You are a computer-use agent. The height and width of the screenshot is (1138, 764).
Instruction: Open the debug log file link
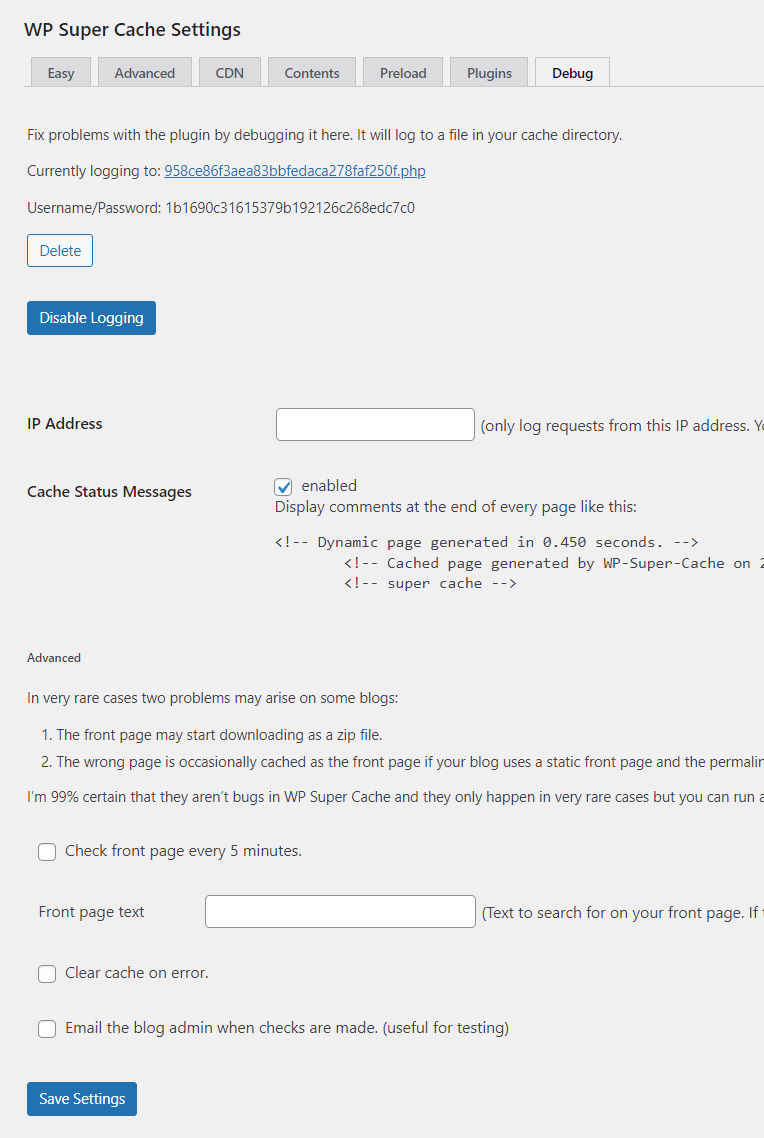[x=295, y=171]
